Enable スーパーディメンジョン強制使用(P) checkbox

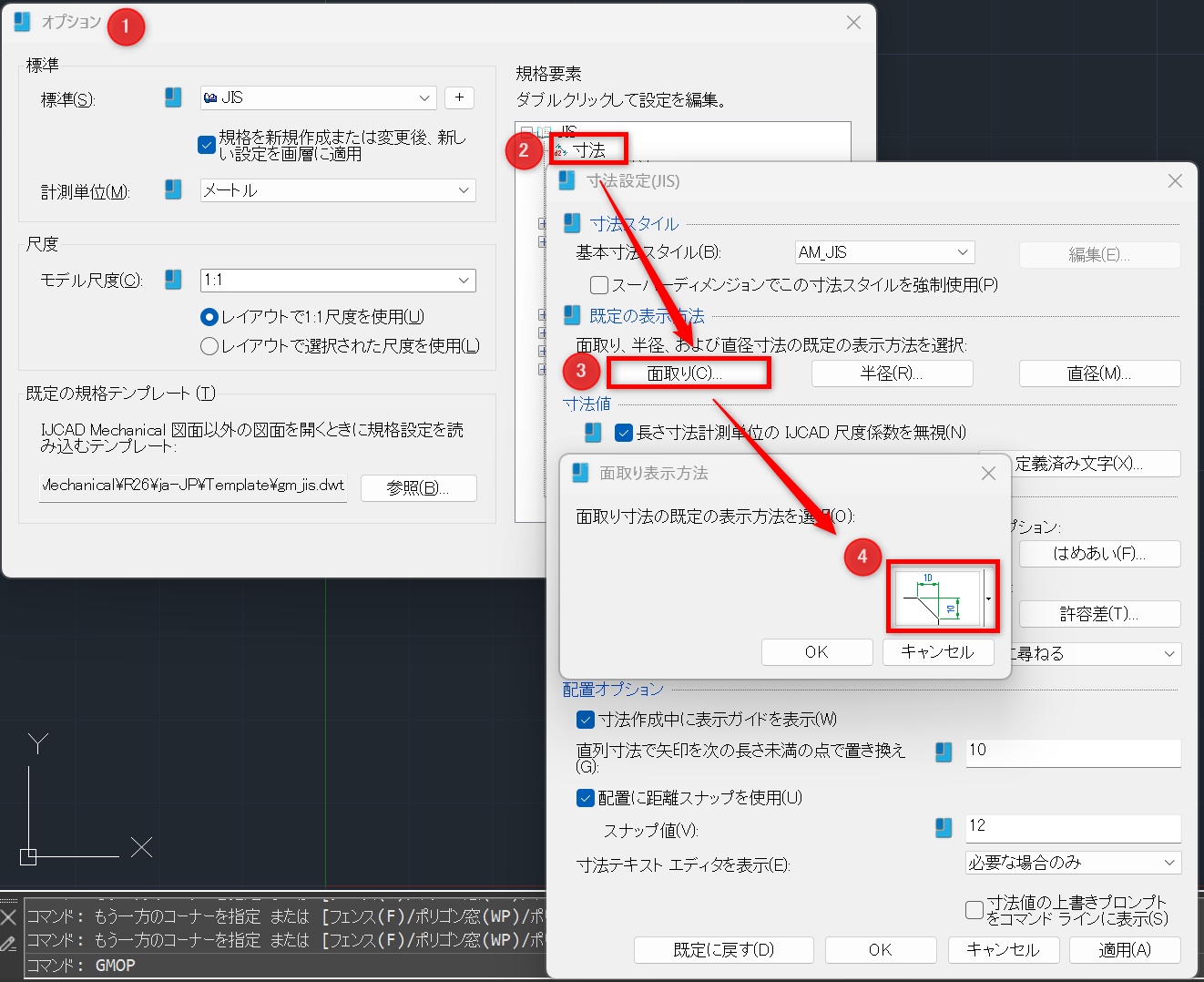point(599,285)
